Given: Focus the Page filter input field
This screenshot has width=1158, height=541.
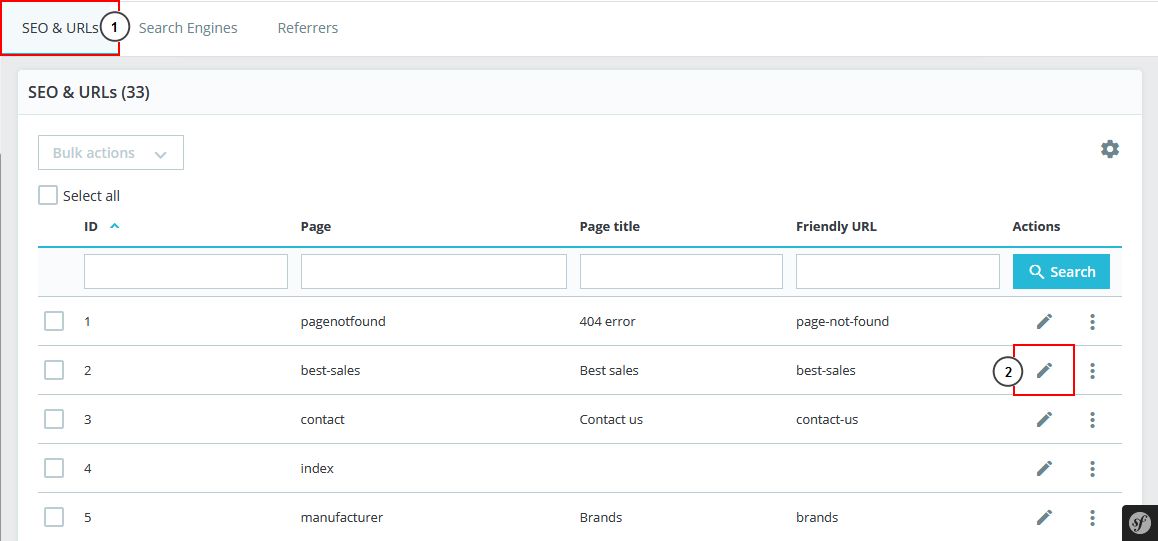Looking at the screenshot, I should point(433,271).
